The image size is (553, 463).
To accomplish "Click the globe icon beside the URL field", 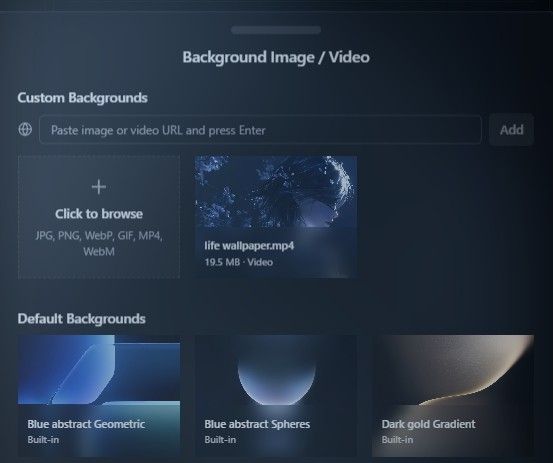I will click(x=25, y=129).
